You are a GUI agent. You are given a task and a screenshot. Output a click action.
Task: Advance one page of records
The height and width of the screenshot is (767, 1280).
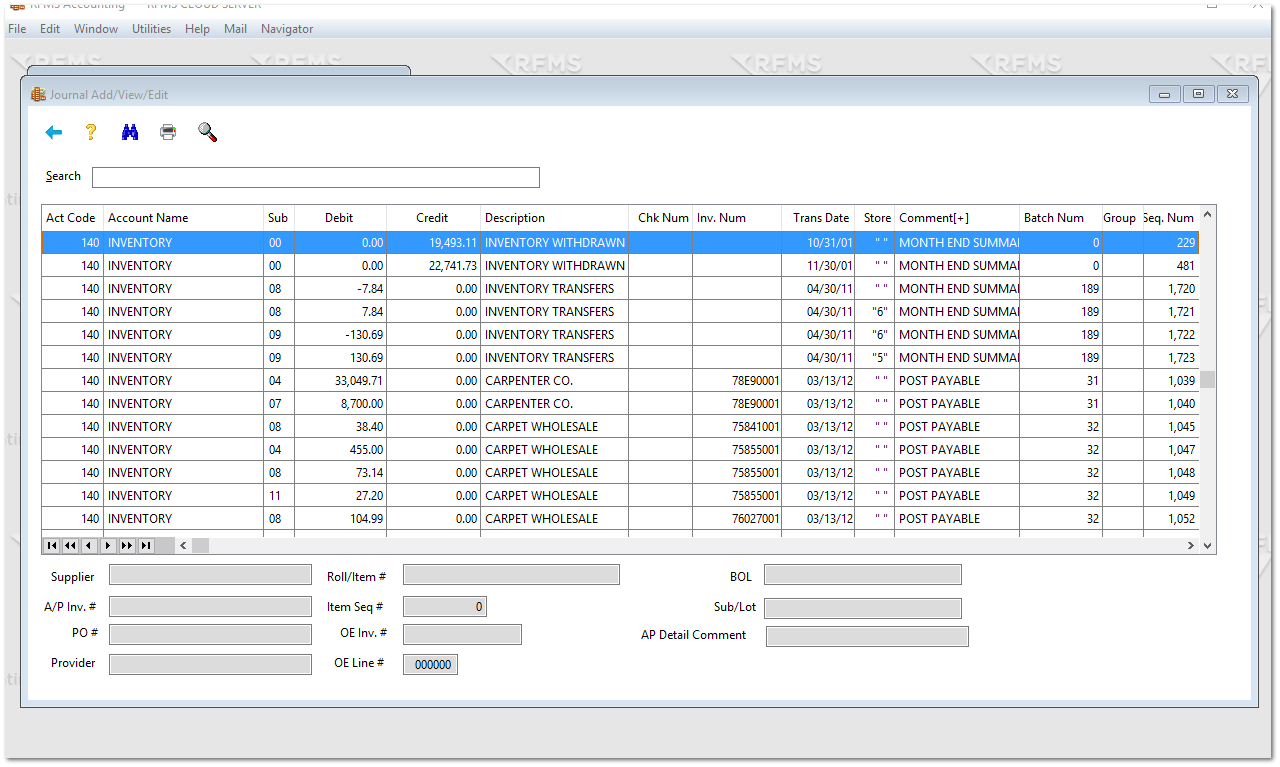coord(127,545)
